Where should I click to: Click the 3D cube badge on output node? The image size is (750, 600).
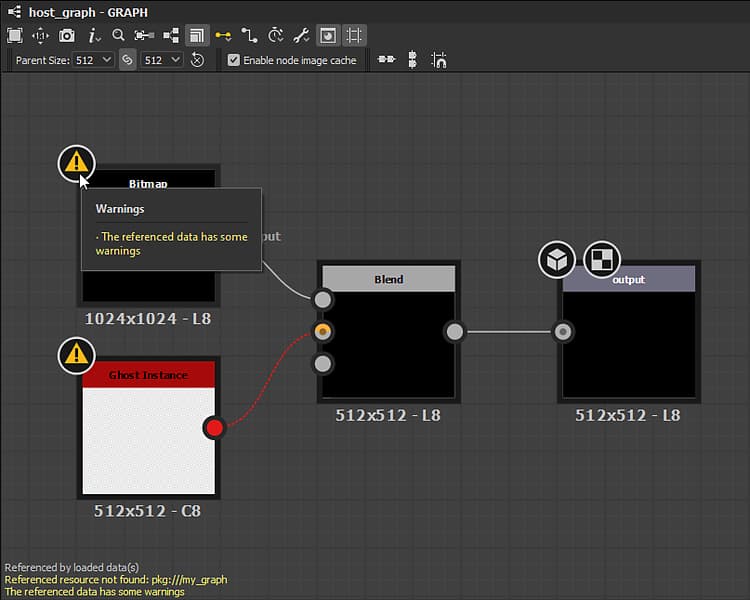(557, 260)
